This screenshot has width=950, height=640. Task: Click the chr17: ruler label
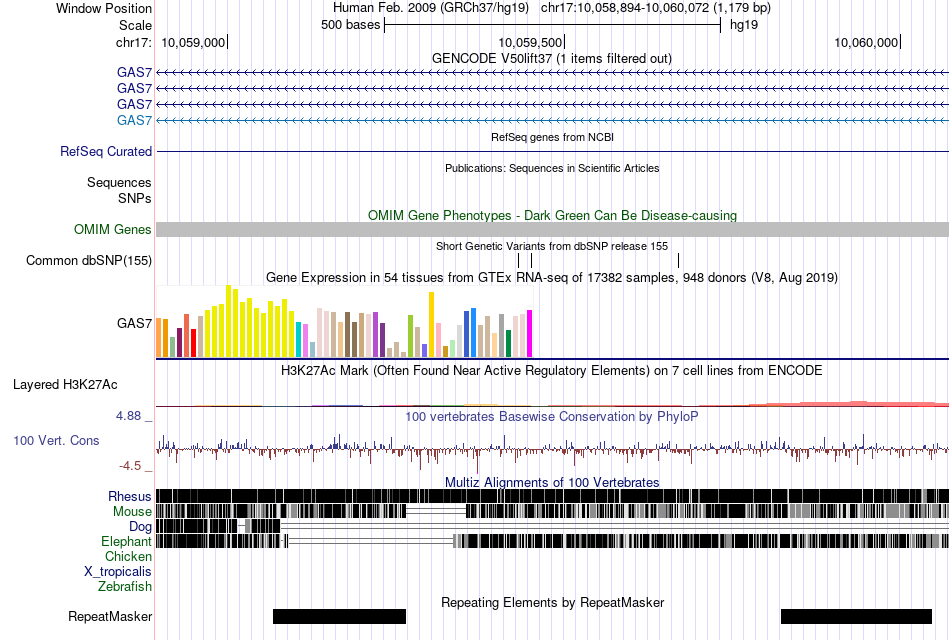(134, 42)
